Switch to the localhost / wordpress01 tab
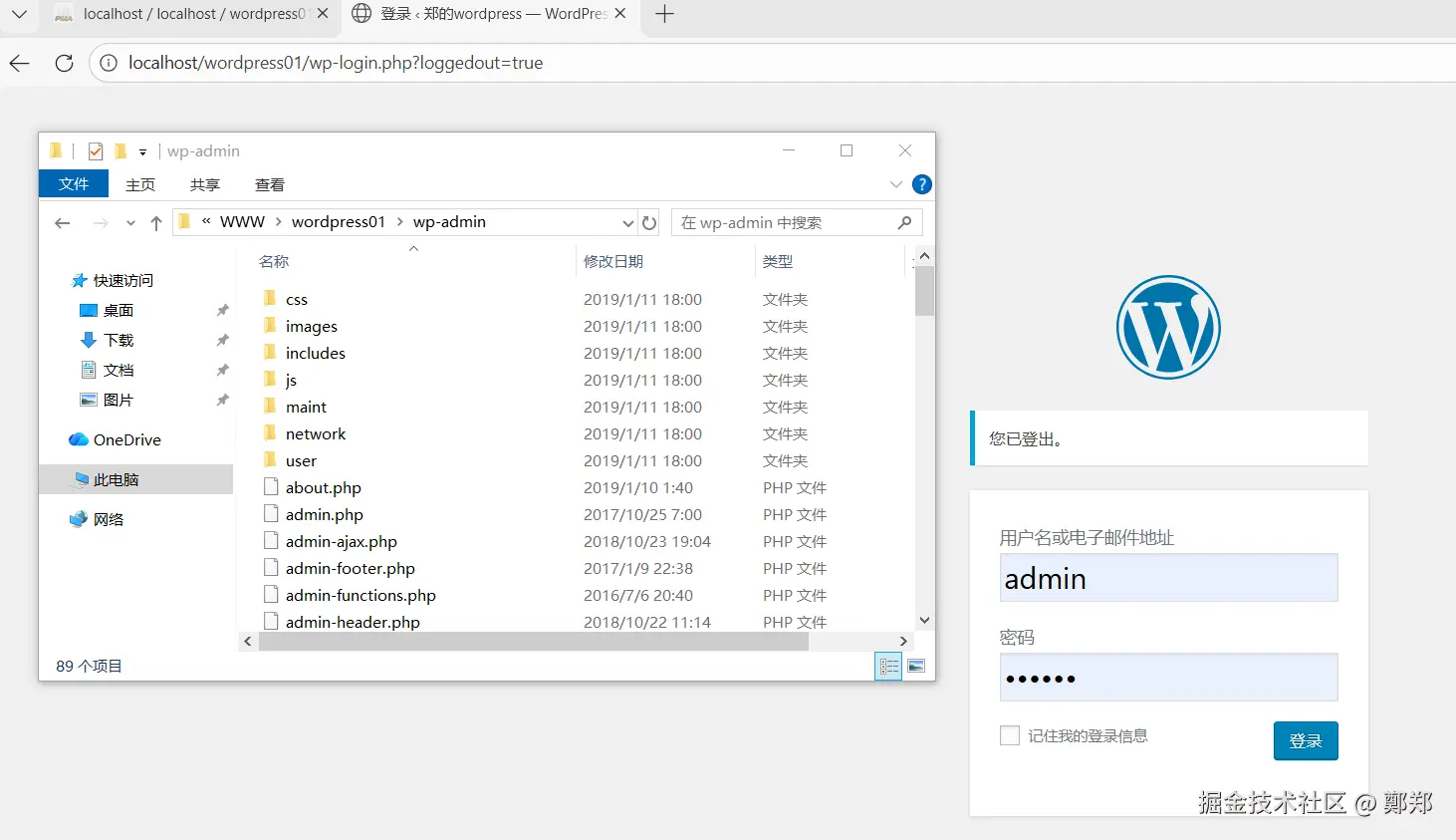The width and height of the screenshot is (1456, 840). click(189, 14)
